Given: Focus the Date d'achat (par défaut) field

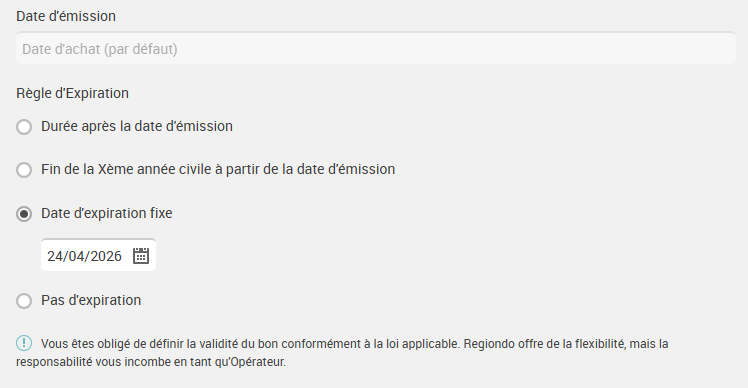Looking at the screenshot, I should coord(376,49).
